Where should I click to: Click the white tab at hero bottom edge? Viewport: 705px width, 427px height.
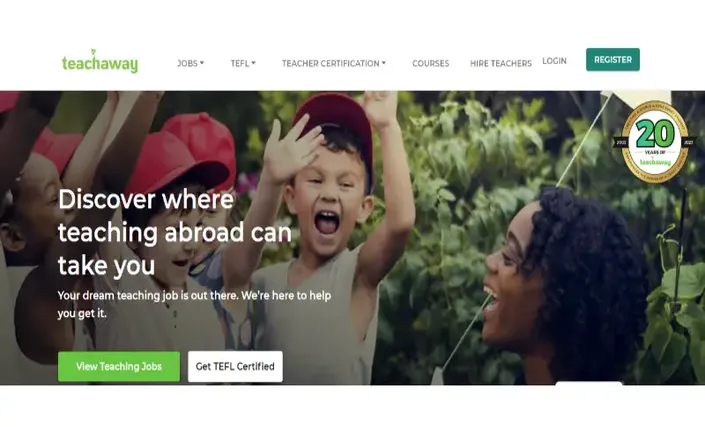589,383
